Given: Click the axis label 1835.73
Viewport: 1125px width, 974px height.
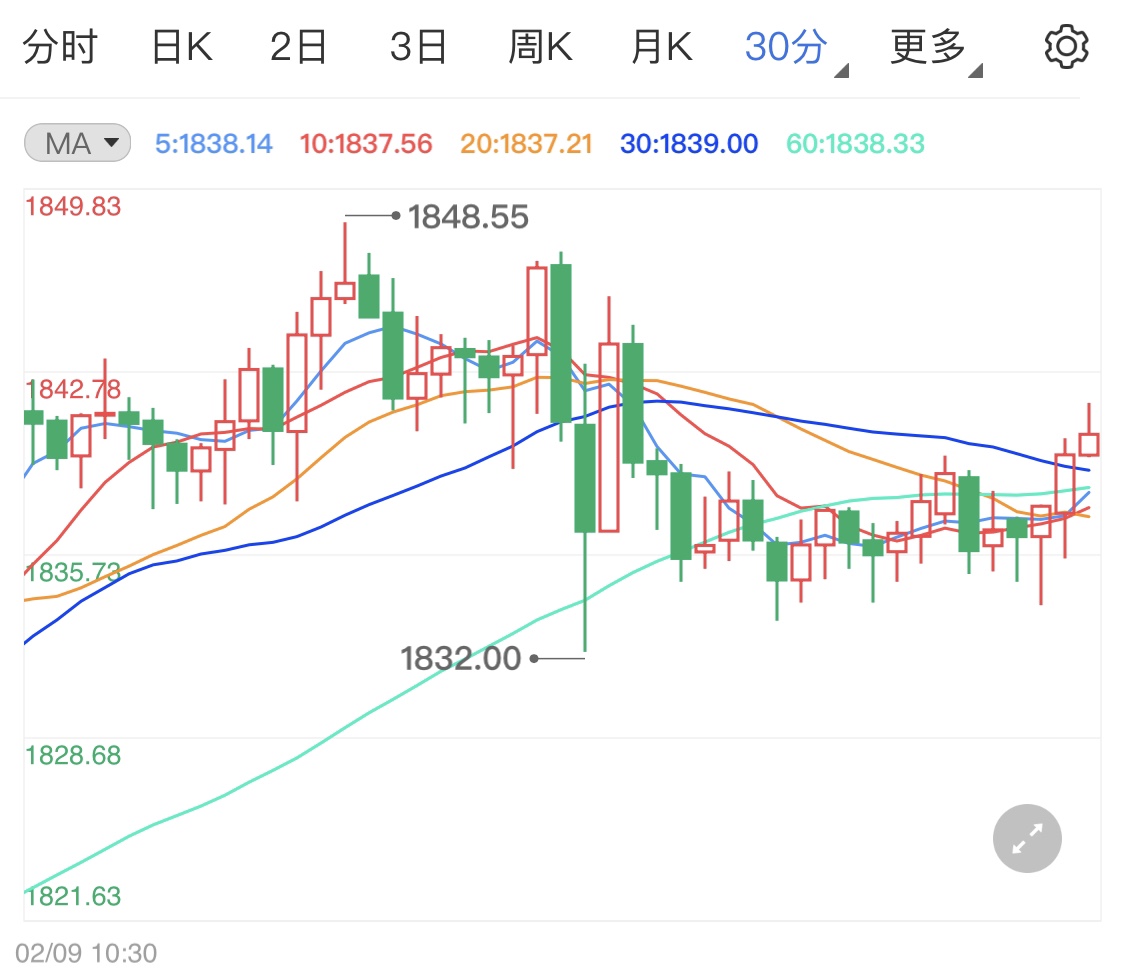Looking at the screenshot, I should (x=73, y=572).
